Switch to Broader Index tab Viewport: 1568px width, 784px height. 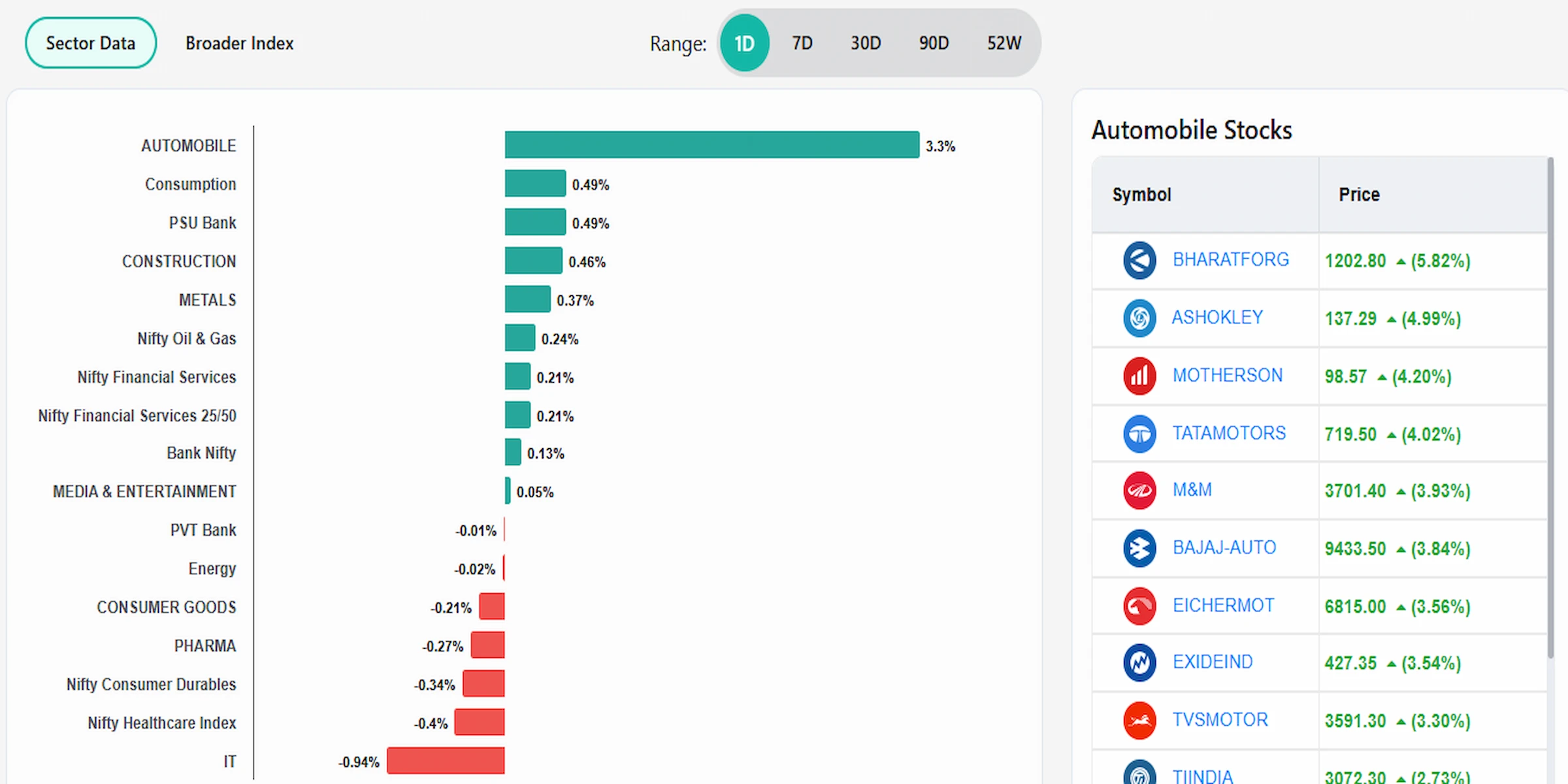tap(240, 43)
